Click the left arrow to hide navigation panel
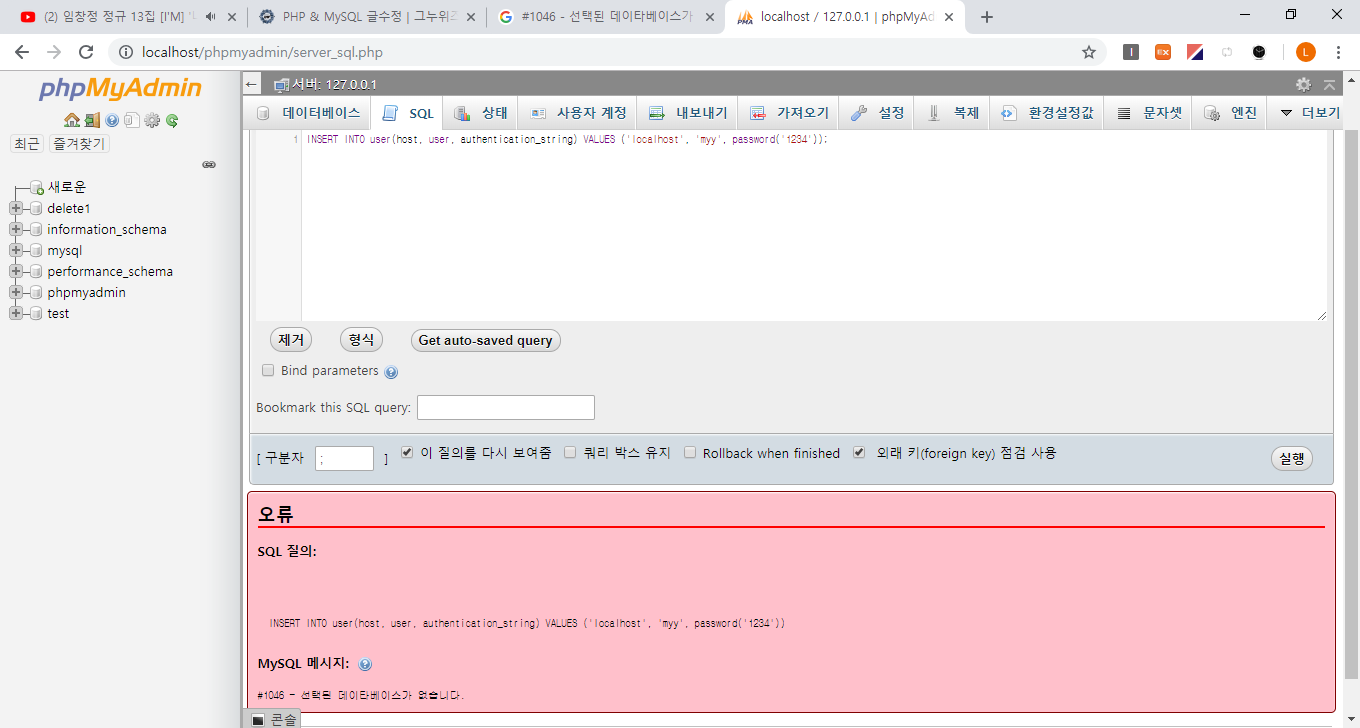1360x728 pixels. [x=252, y=85]
